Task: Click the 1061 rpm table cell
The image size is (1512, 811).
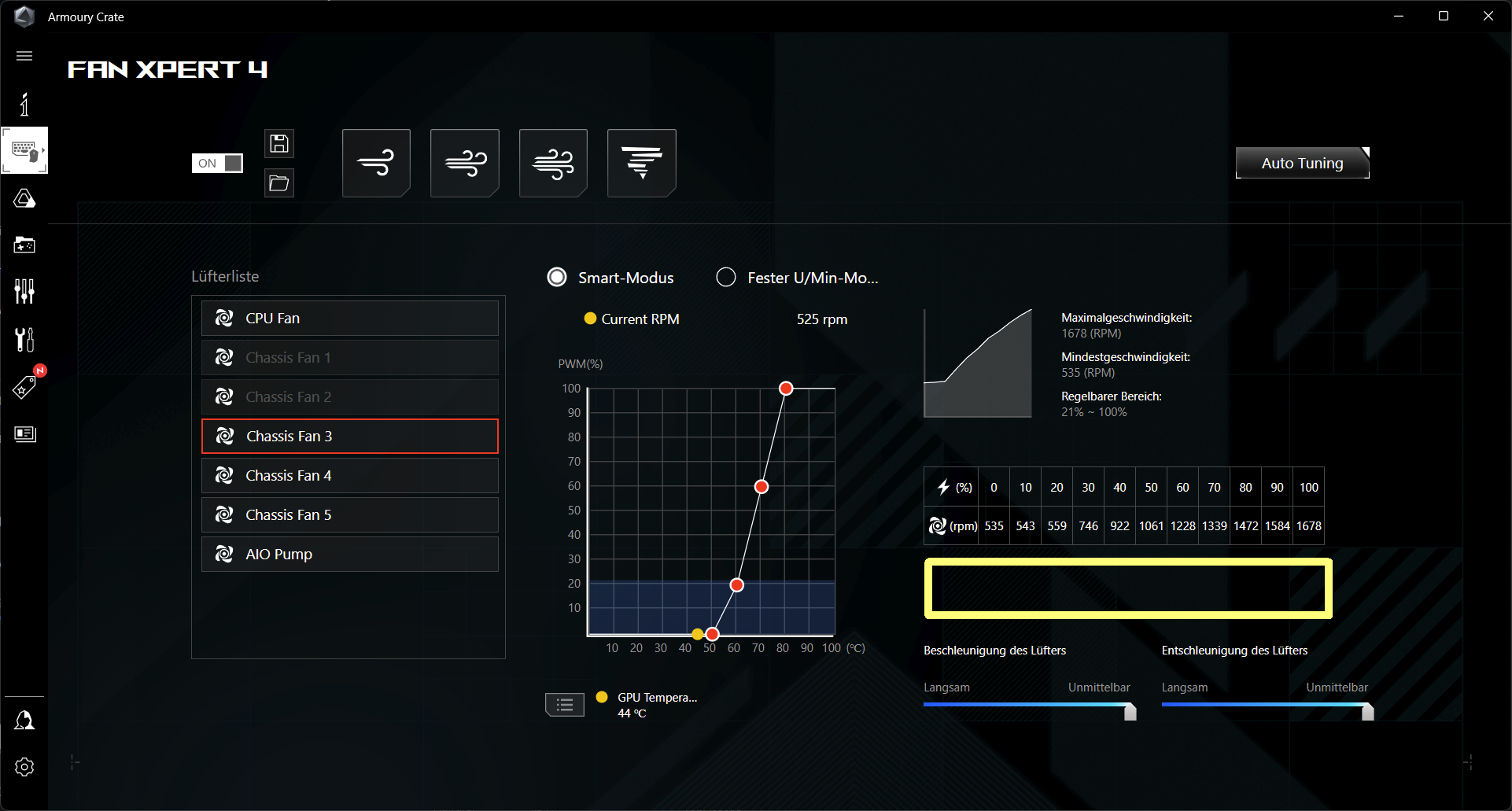Action: point(1152,526)
